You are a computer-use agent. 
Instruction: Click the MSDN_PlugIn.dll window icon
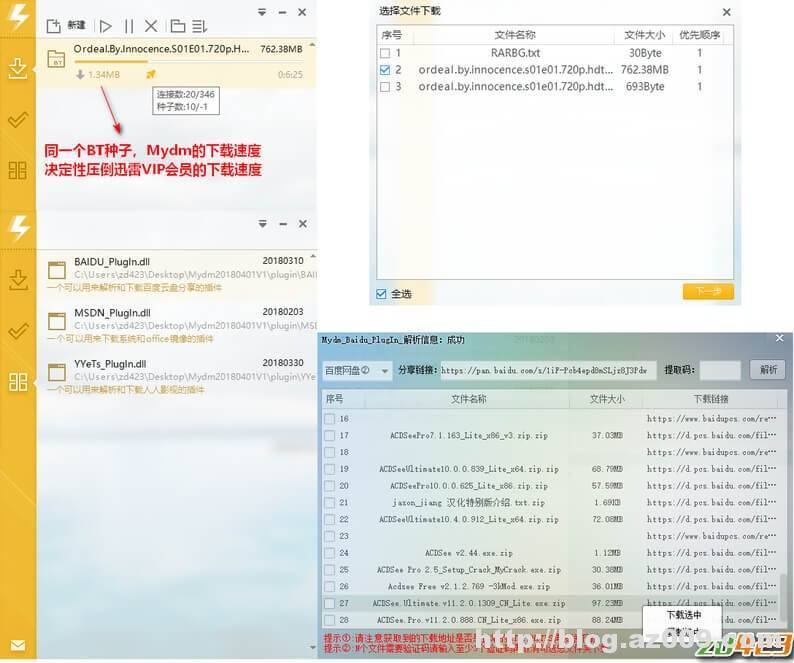coord(57,321)
